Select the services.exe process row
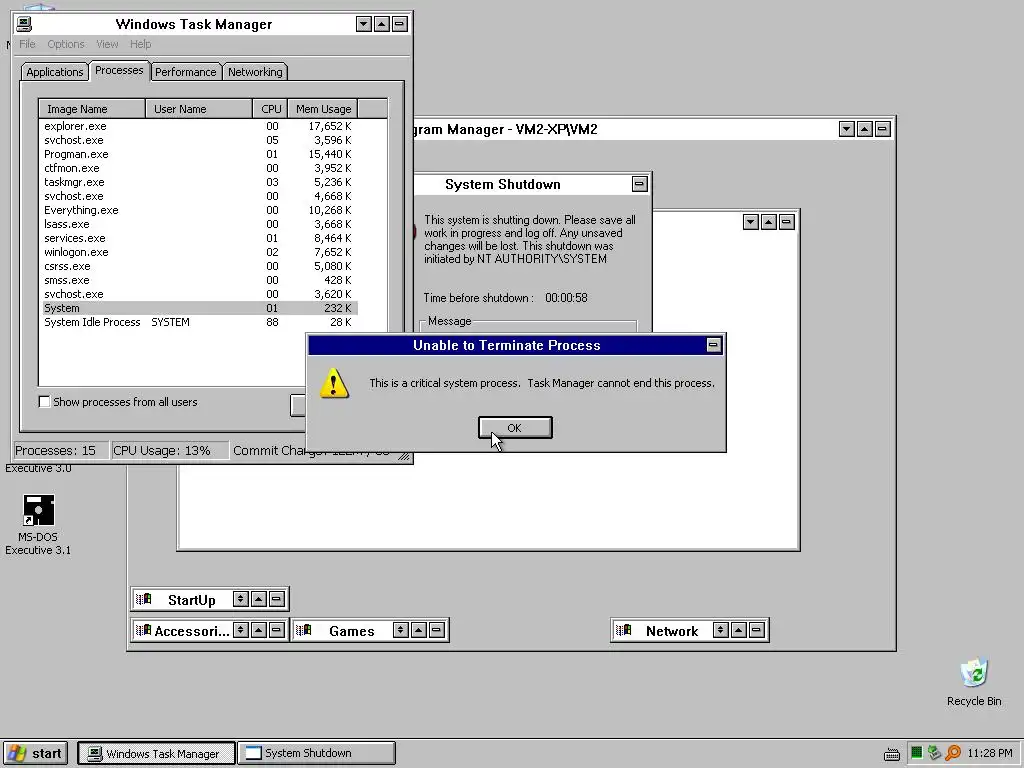1024x768 pixels. 199,238
